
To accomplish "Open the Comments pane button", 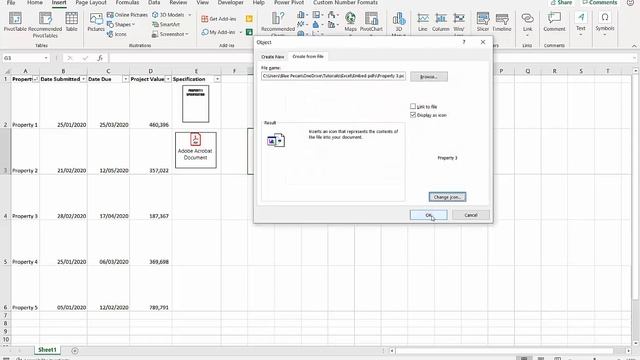I will click(600, 3).
